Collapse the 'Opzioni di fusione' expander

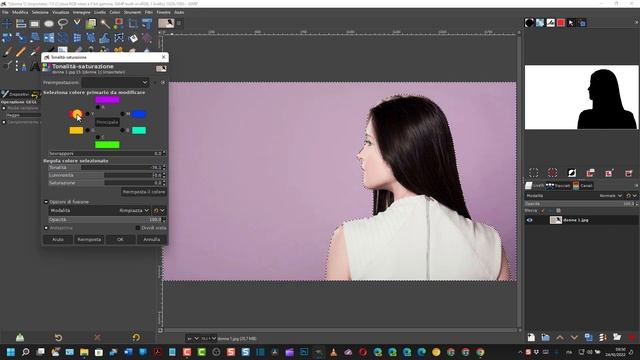46,202
